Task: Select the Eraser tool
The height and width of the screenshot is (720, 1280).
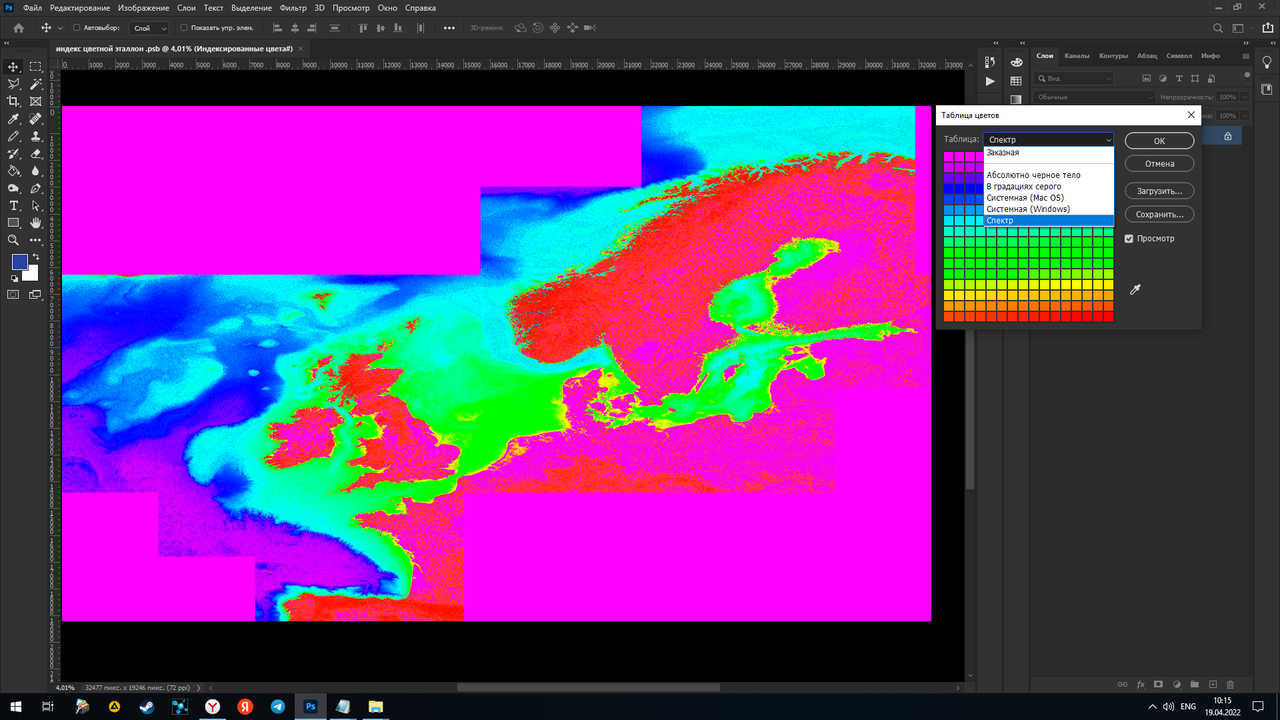Action: pos(36,154)
